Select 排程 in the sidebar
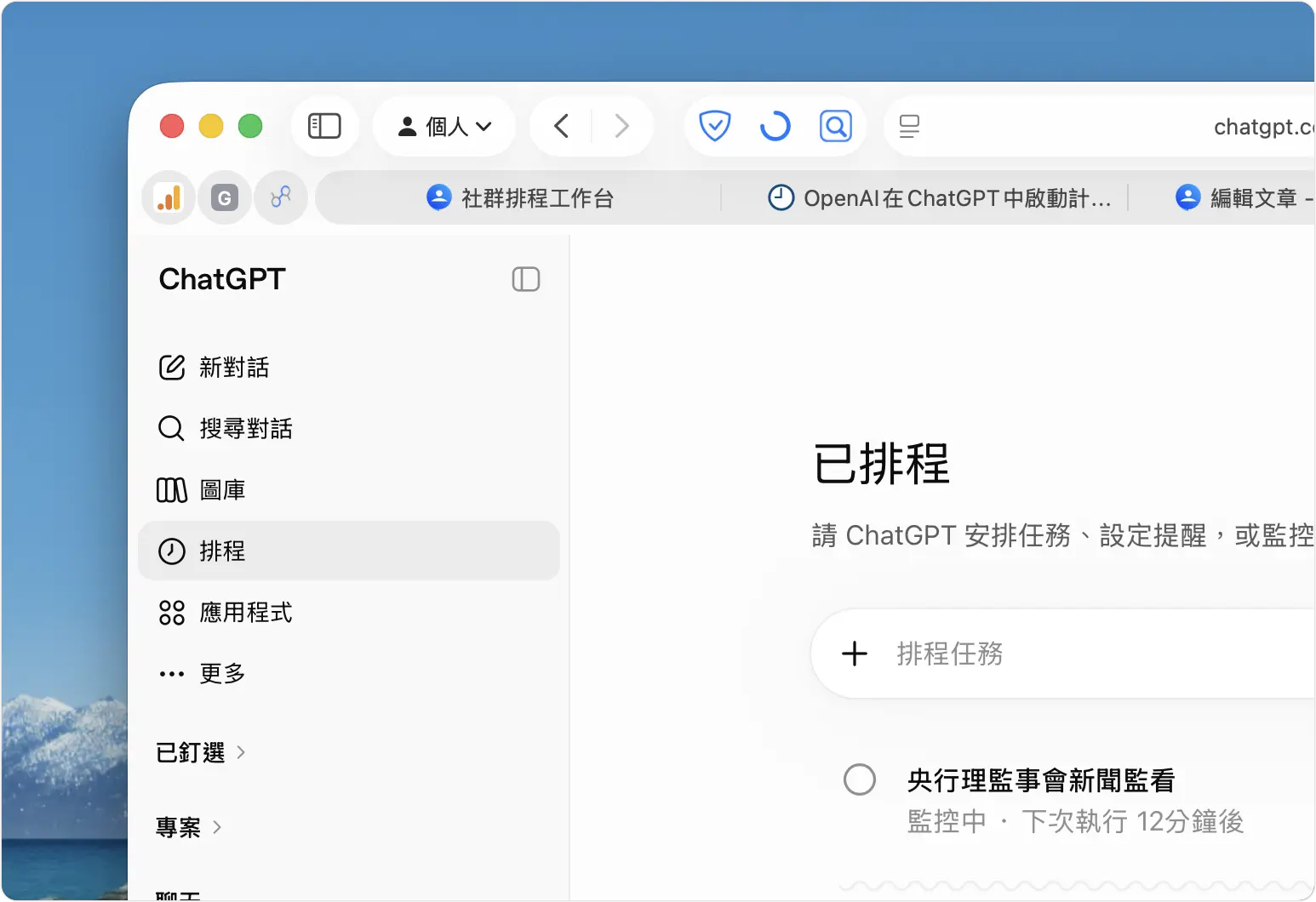1316x902 pixels. coord(349,551)
